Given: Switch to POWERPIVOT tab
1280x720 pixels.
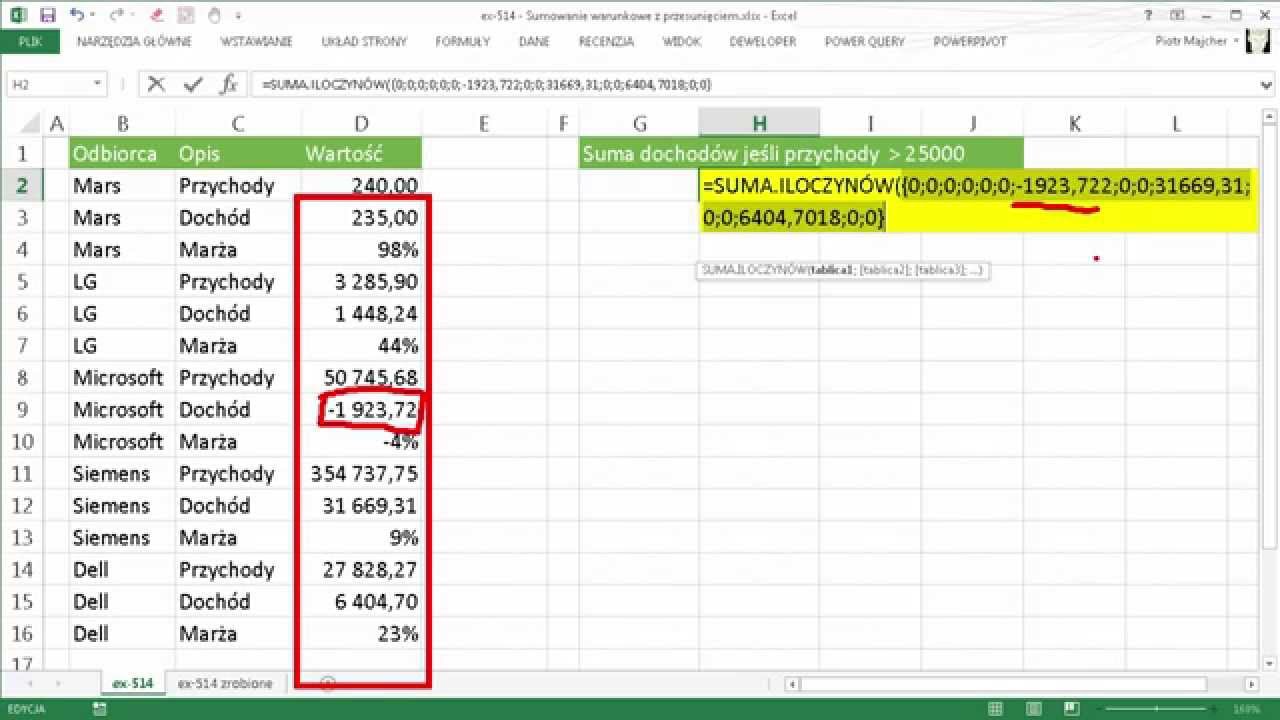Looking at the screenshot, I should (969, 41).
